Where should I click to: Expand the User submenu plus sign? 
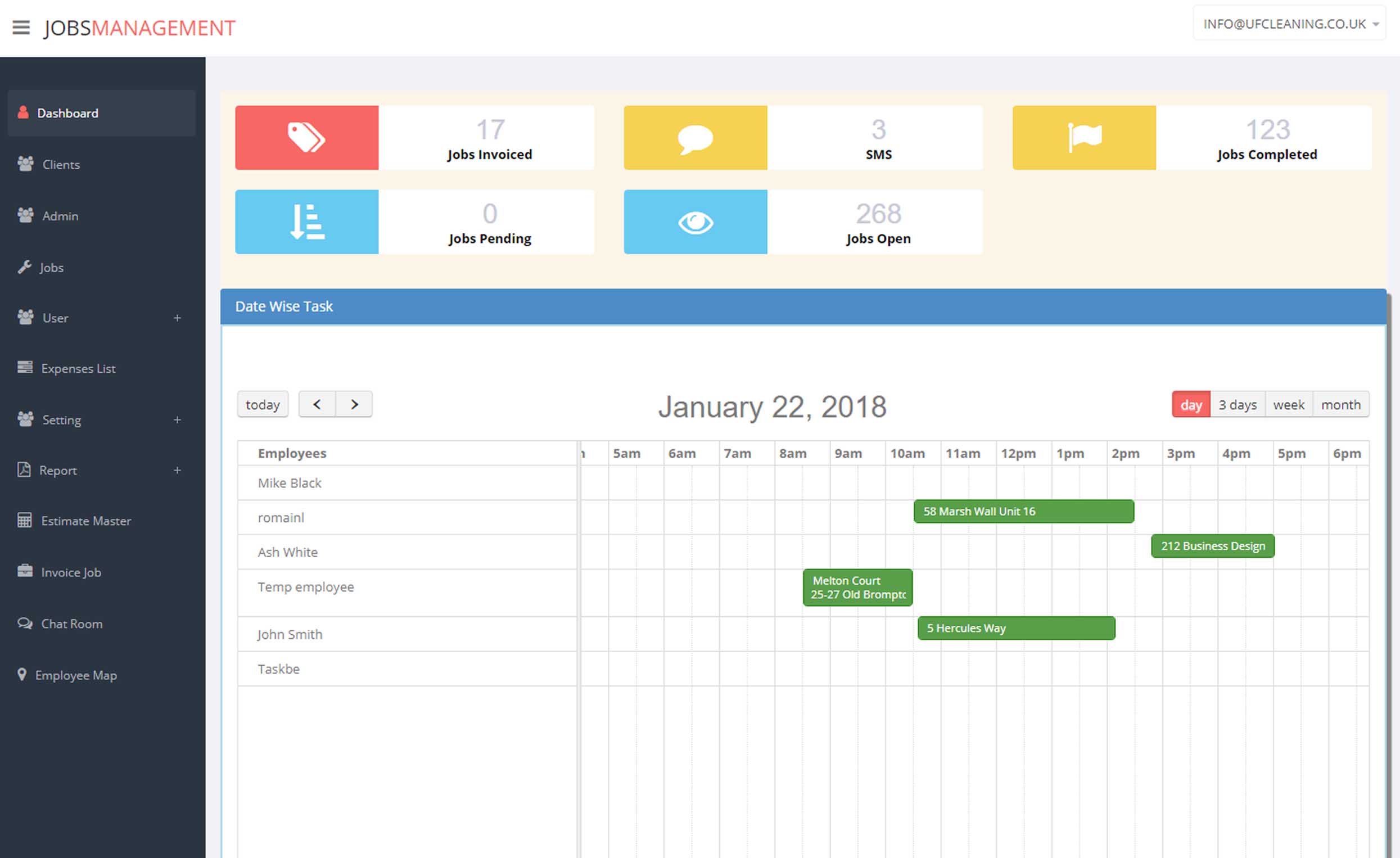[177, 318]
